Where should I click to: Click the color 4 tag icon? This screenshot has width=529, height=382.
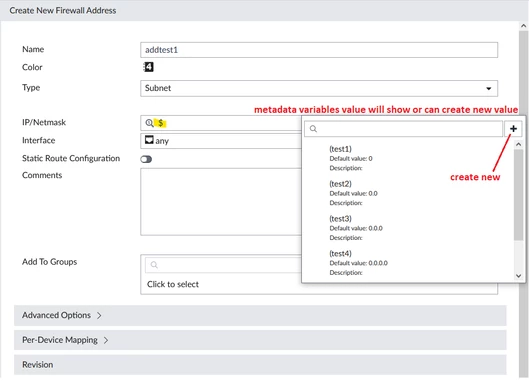148,67
